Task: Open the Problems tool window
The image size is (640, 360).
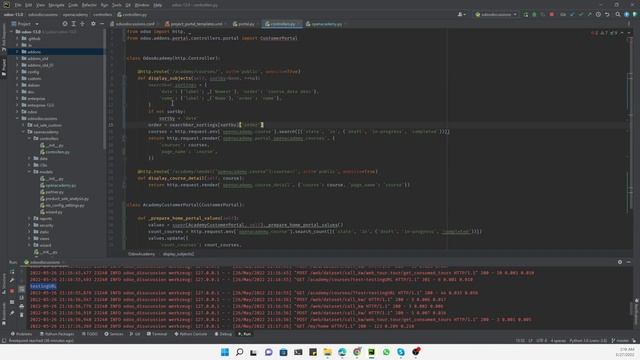Action: pyautogui.click(x=21, y=334)
